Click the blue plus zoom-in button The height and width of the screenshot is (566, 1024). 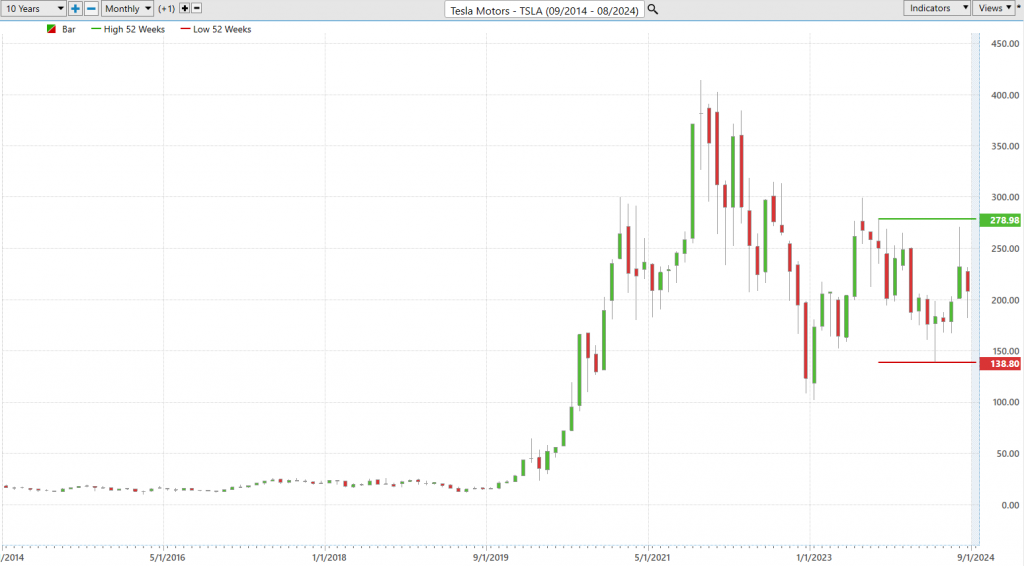[x=75, y=8]
